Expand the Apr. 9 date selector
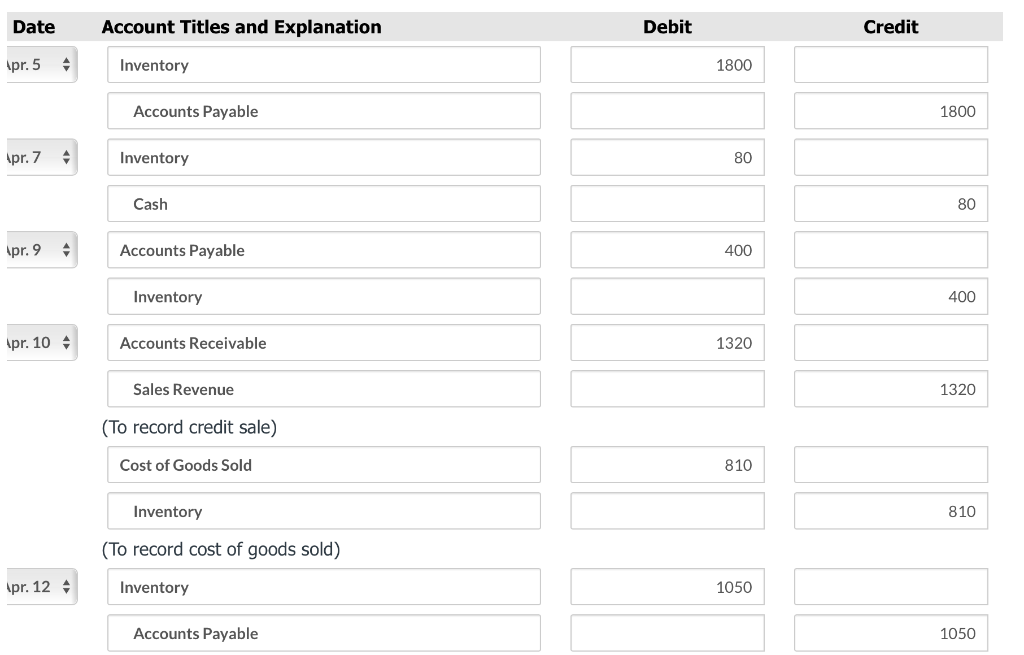1024x655 pixels. (x=40, y=250)
